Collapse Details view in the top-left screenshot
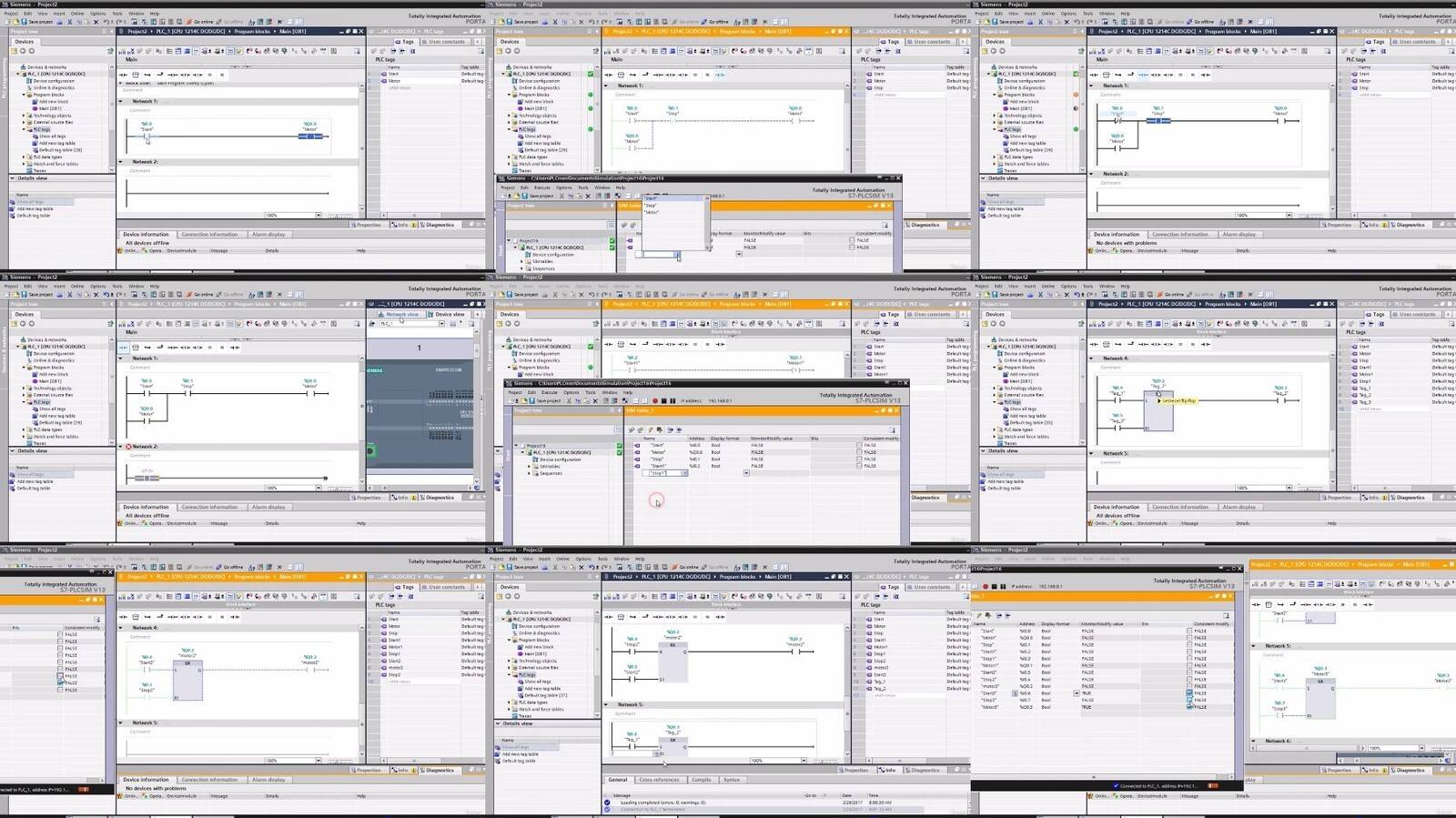The image size is (1456, 818). coord(12,177)
